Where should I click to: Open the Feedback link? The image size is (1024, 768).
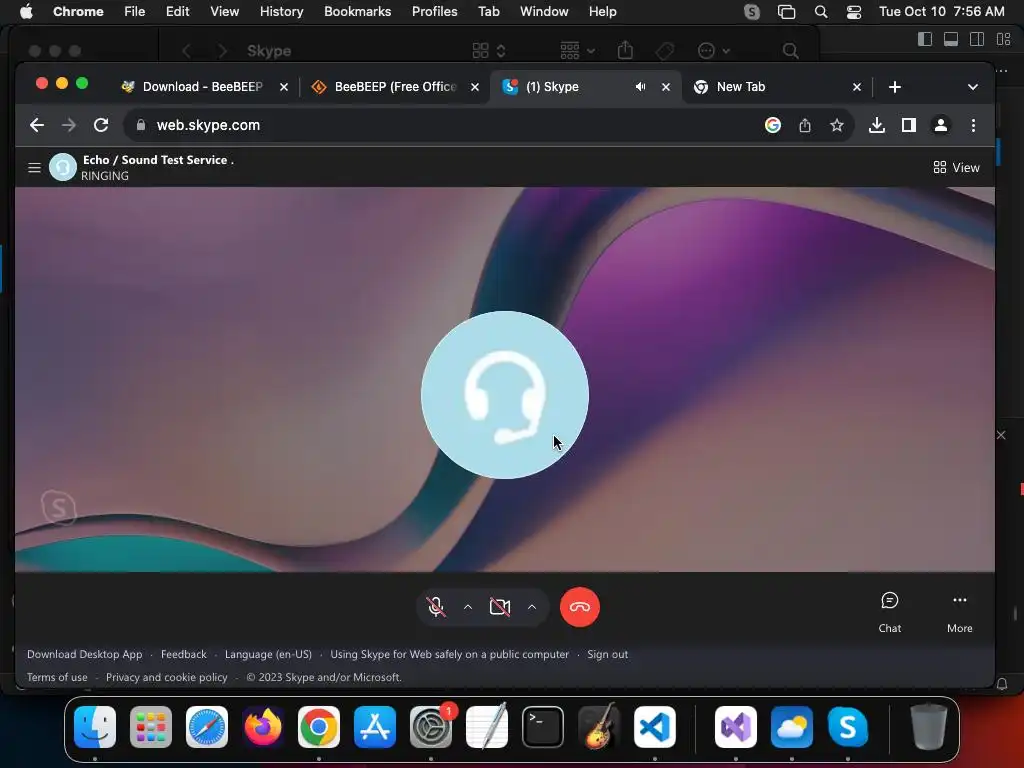(184, 654)
